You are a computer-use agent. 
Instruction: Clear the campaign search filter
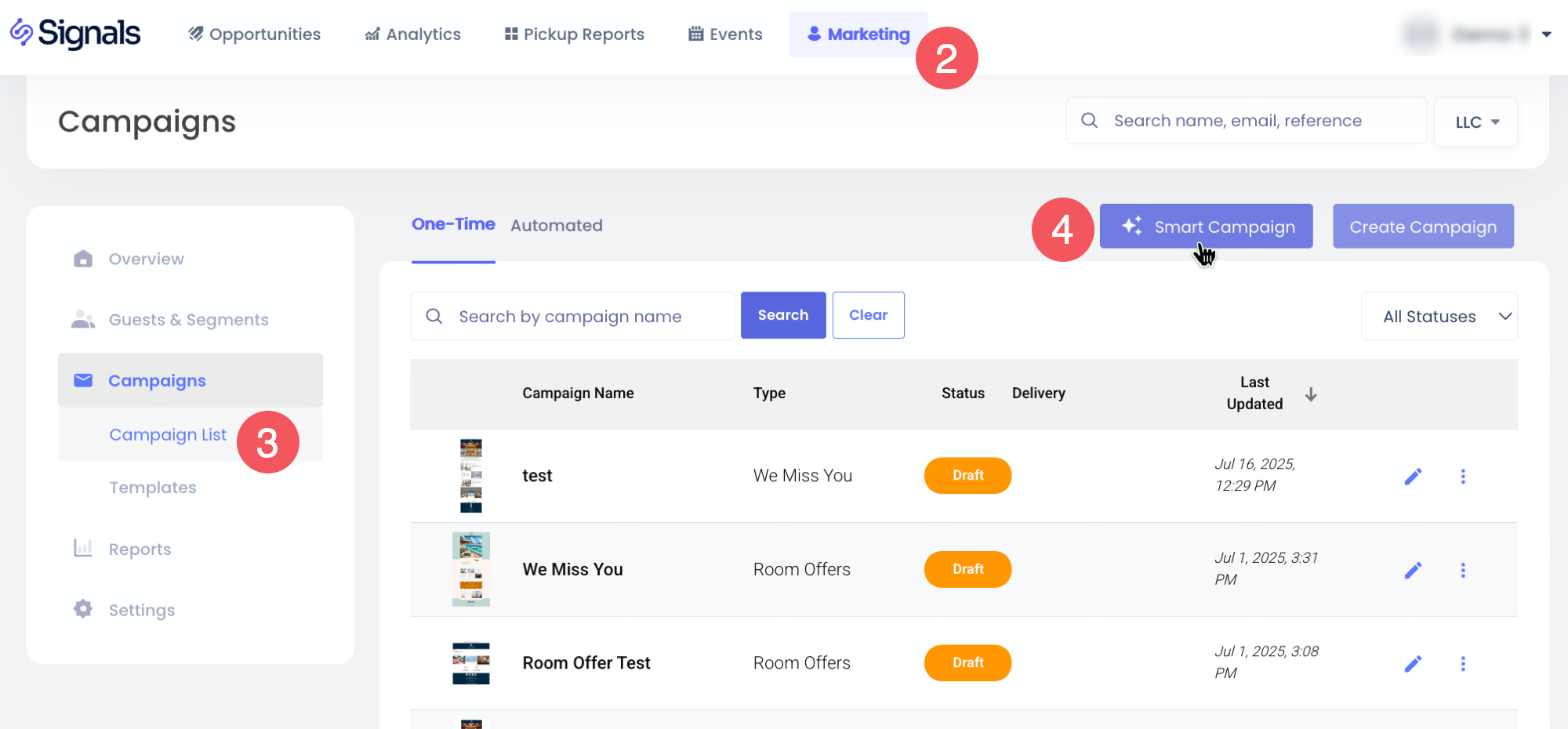[x=868, y=315]
